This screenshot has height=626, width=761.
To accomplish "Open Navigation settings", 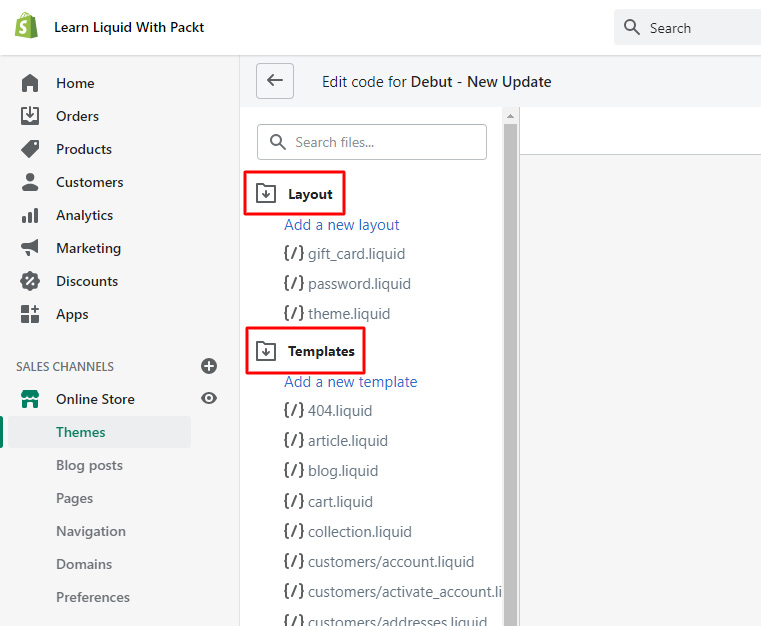I will click(x=91, y=531).
